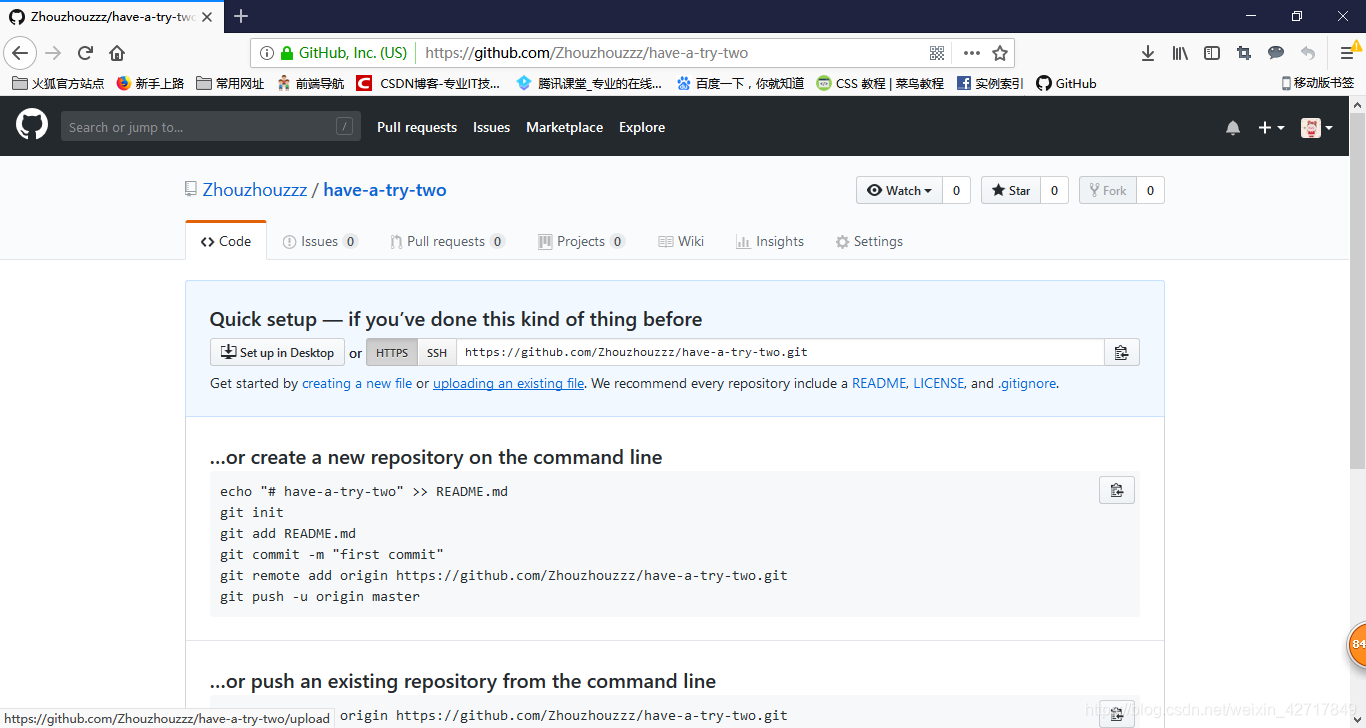
Task: Click the Fork button
Action: pos(1107,190)
